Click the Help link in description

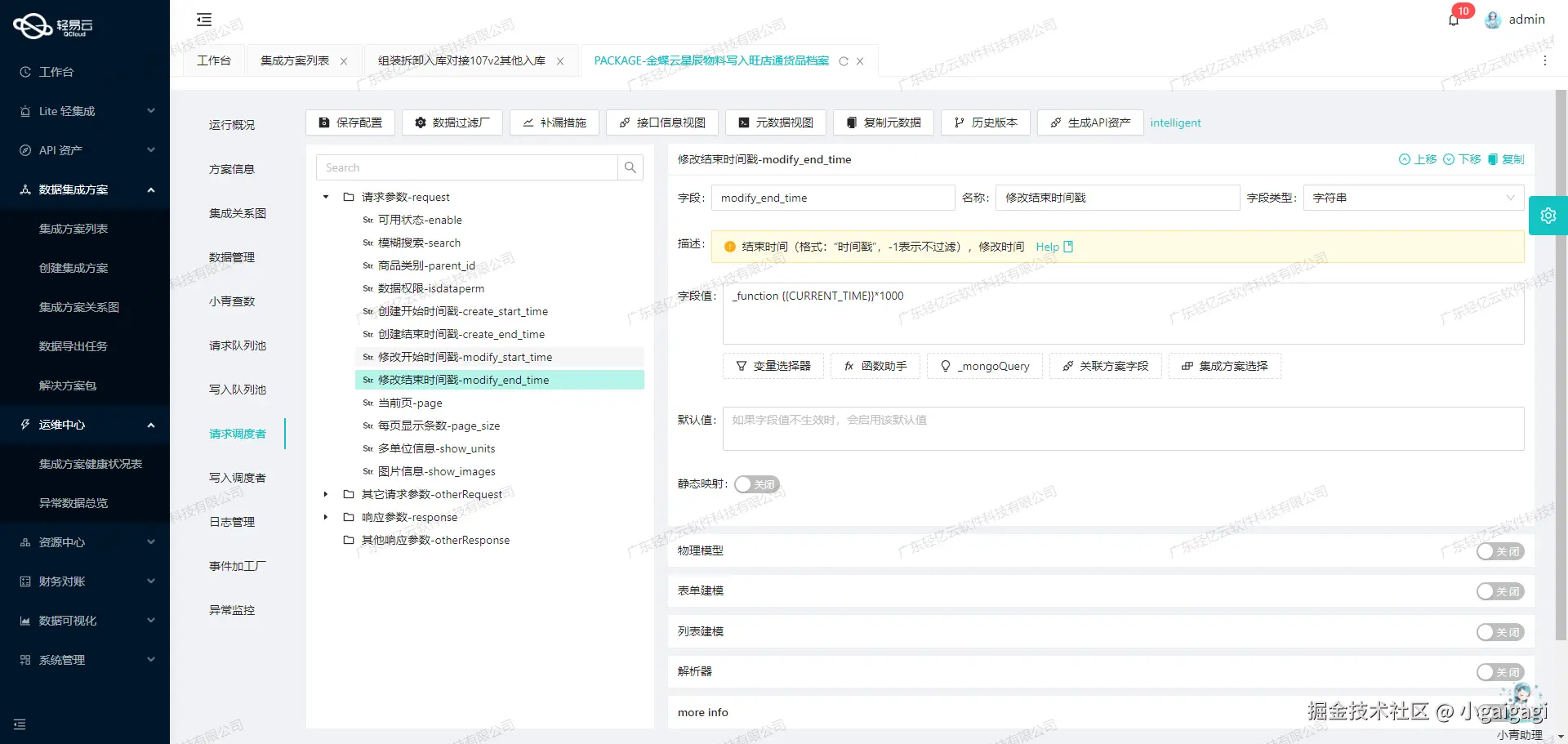coord(1046,247)
